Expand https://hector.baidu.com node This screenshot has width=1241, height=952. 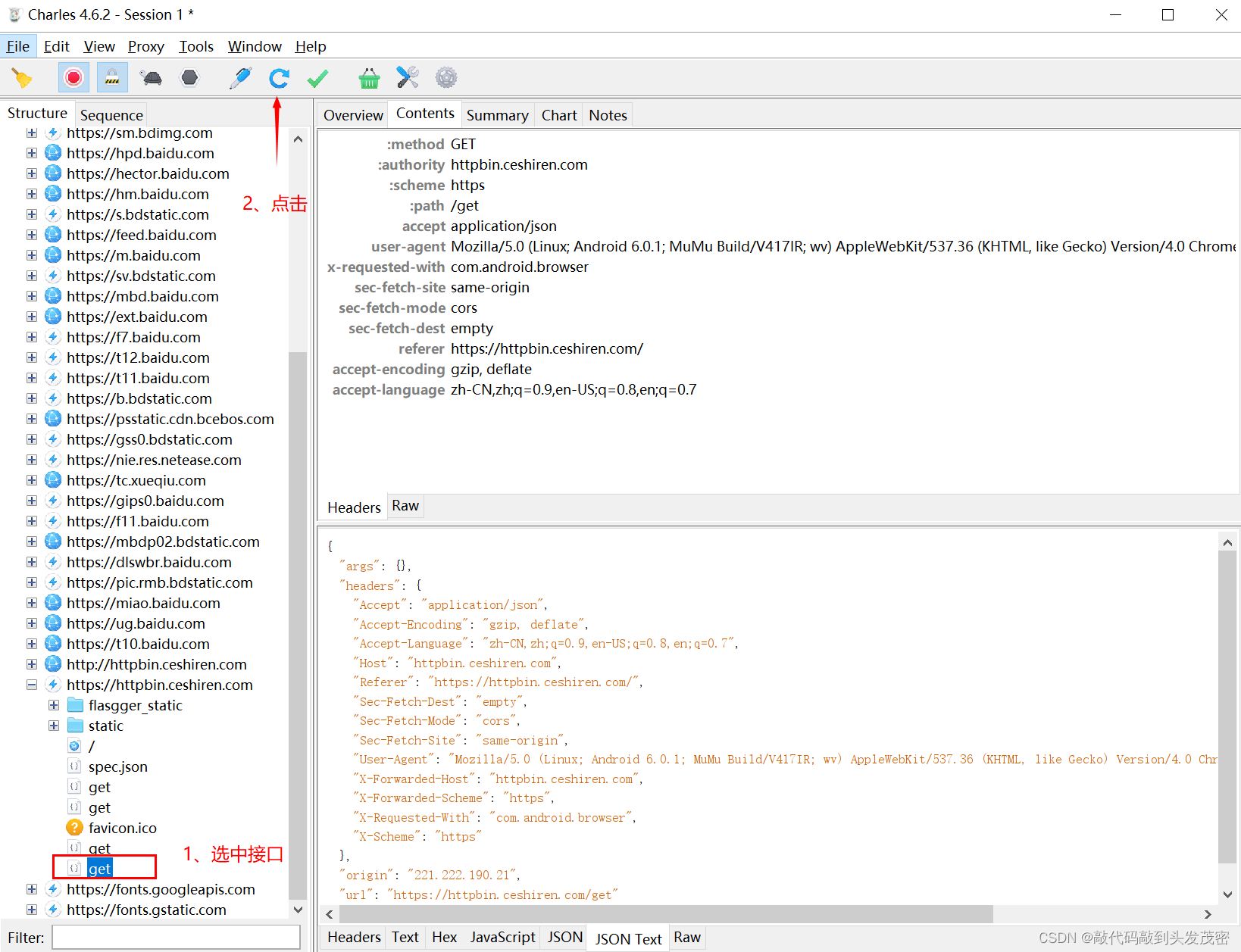[x=32, y=173]
